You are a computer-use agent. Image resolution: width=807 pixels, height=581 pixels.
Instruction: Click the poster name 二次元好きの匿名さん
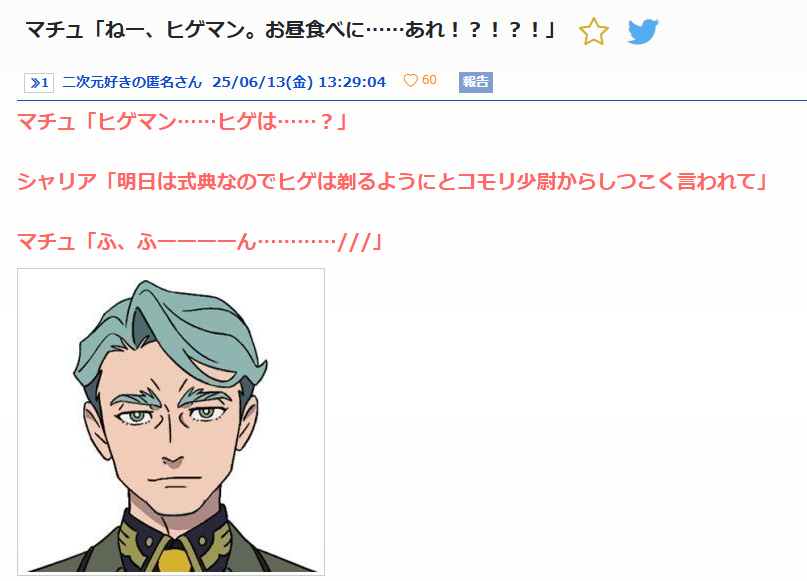pyautogui.click(x=132, y=82)
